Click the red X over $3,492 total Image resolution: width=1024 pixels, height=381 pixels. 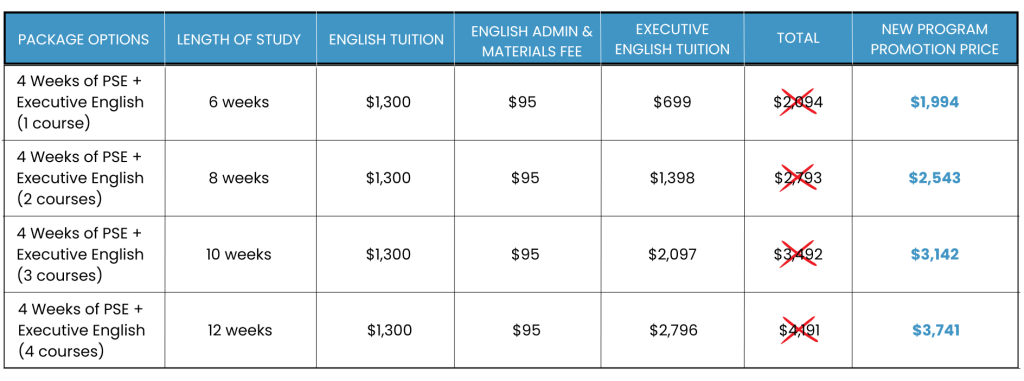pyautogui.click(x=799, y=254)
